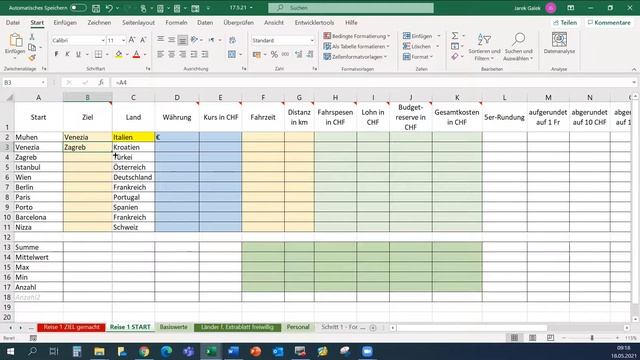
Task: Switch to the Personal sheet tab
Action: 298,327
